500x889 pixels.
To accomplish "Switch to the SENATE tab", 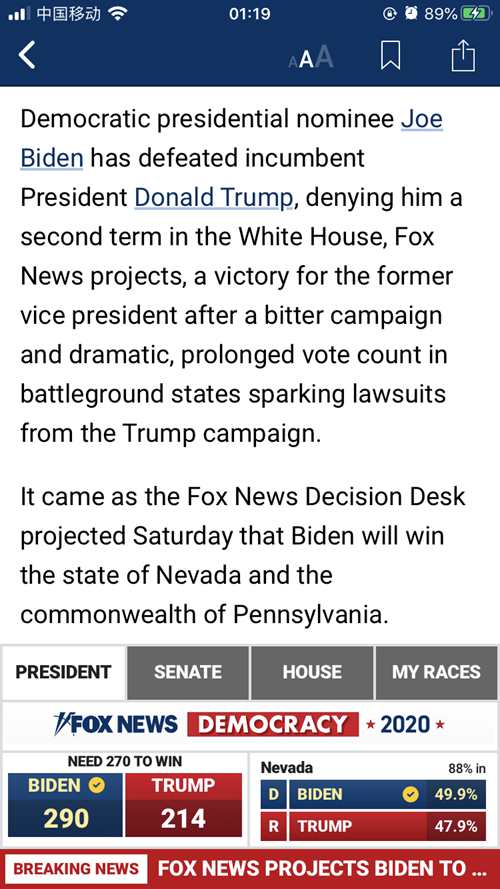I will 188,672.
